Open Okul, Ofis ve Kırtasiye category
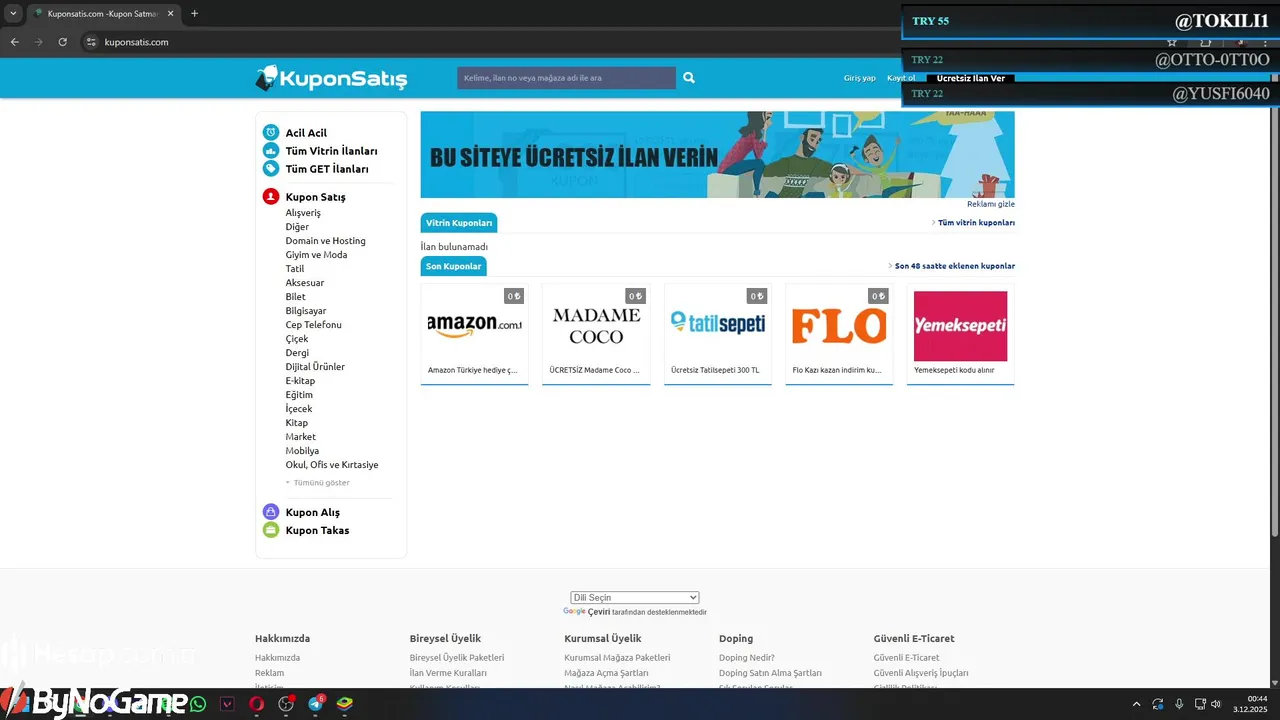This screenshot has width=1280, height=720. click(x=332, y=465)
